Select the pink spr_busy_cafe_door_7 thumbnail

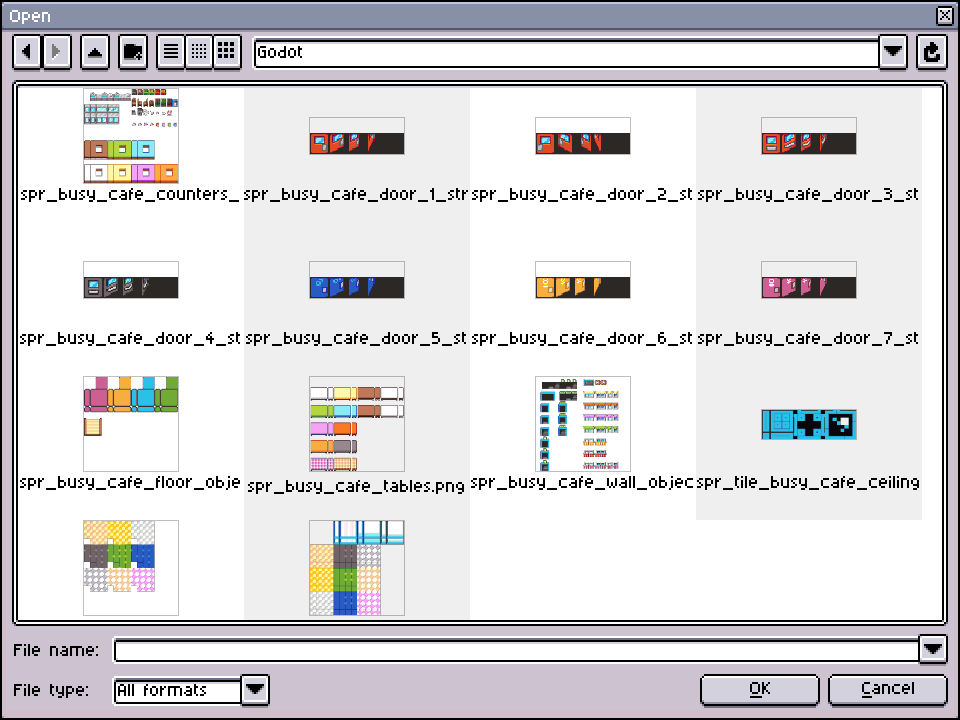coord(809,280)
